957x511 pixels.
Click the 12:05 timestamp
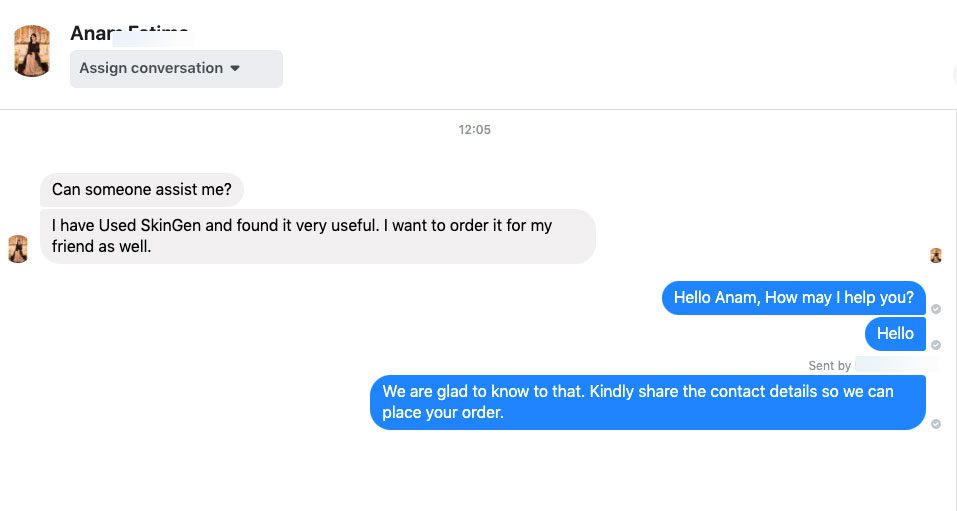pyautogui.click(x=474, y=130)
